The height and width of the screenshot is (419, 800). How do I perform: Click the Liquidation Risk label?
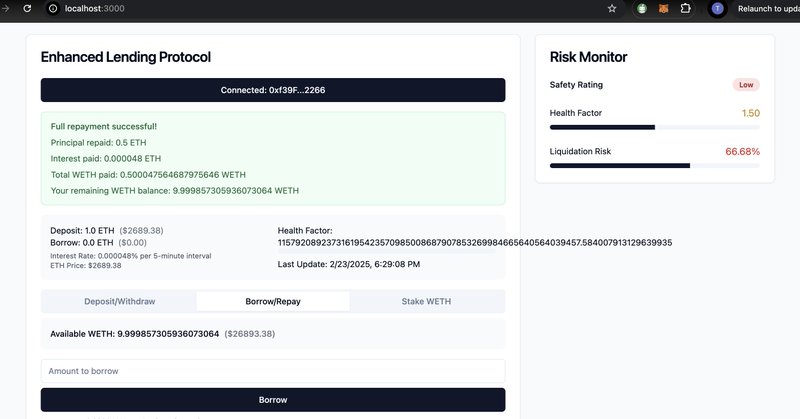click(580, 151)
